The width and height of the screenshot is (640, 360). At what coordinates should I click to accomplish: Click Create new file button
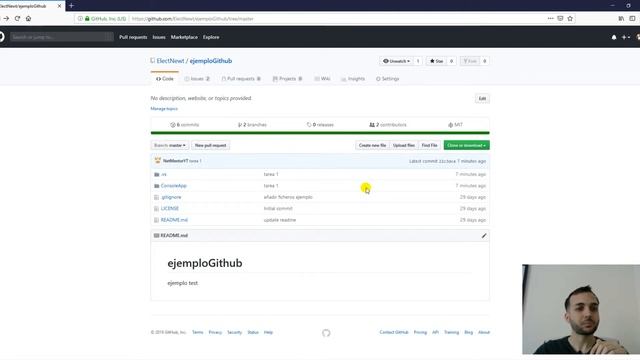click(x=372, y=145)
